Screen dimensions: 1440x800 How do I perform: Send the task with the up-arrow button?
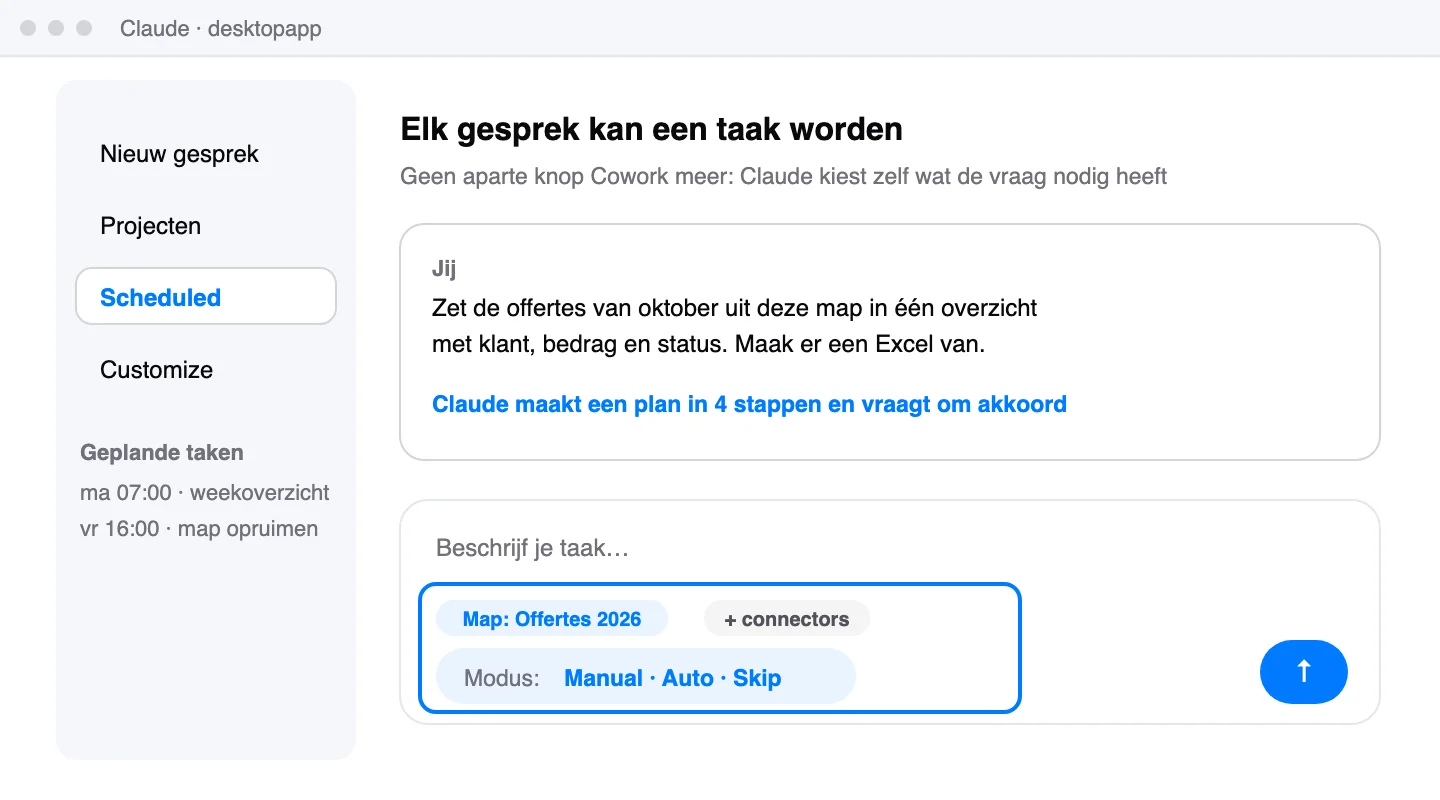(1304, 672)
